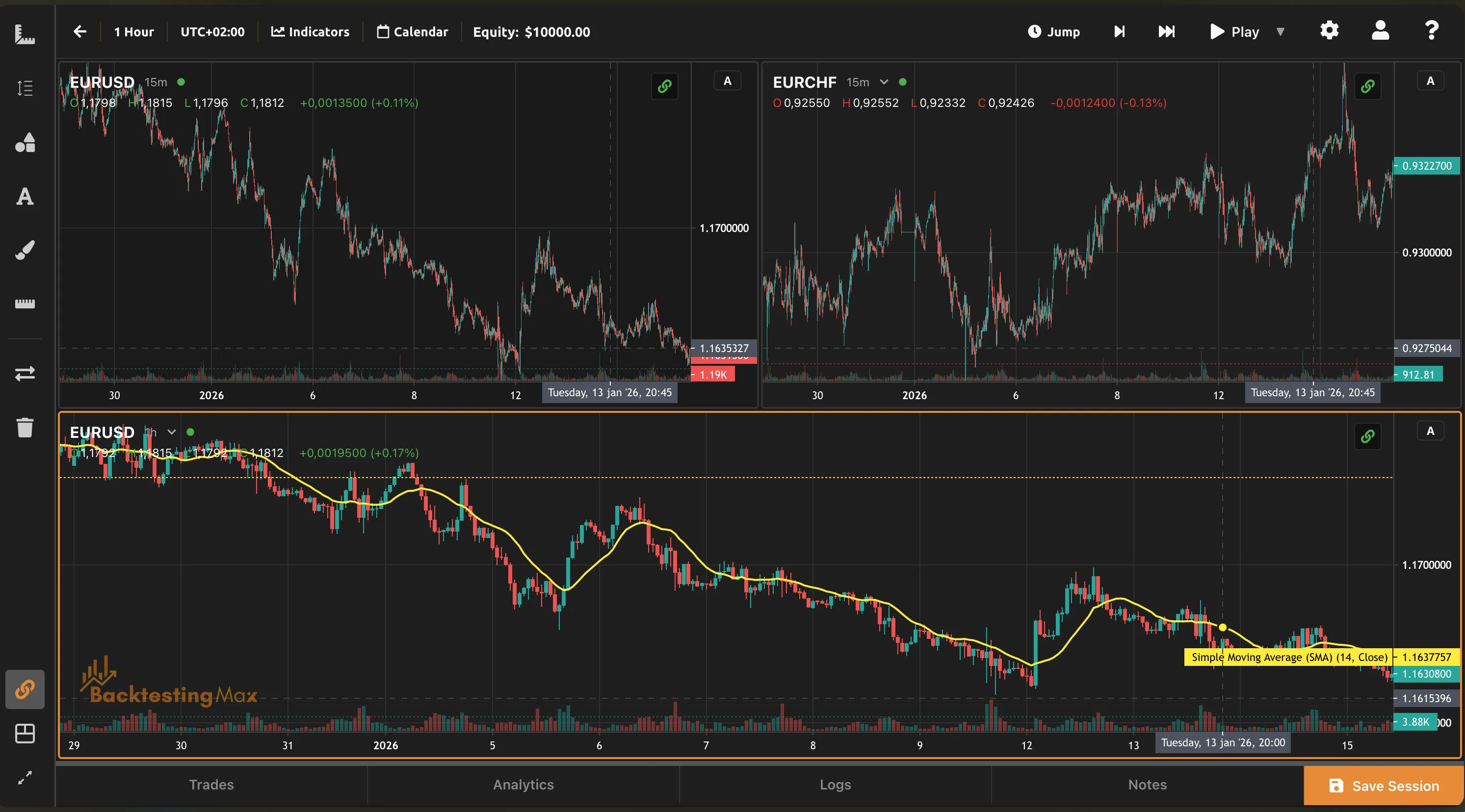1465x812 pixels.
Task: Toggle the link on the EURUSD 1h chart
Action: click(x=1367, y=436)
